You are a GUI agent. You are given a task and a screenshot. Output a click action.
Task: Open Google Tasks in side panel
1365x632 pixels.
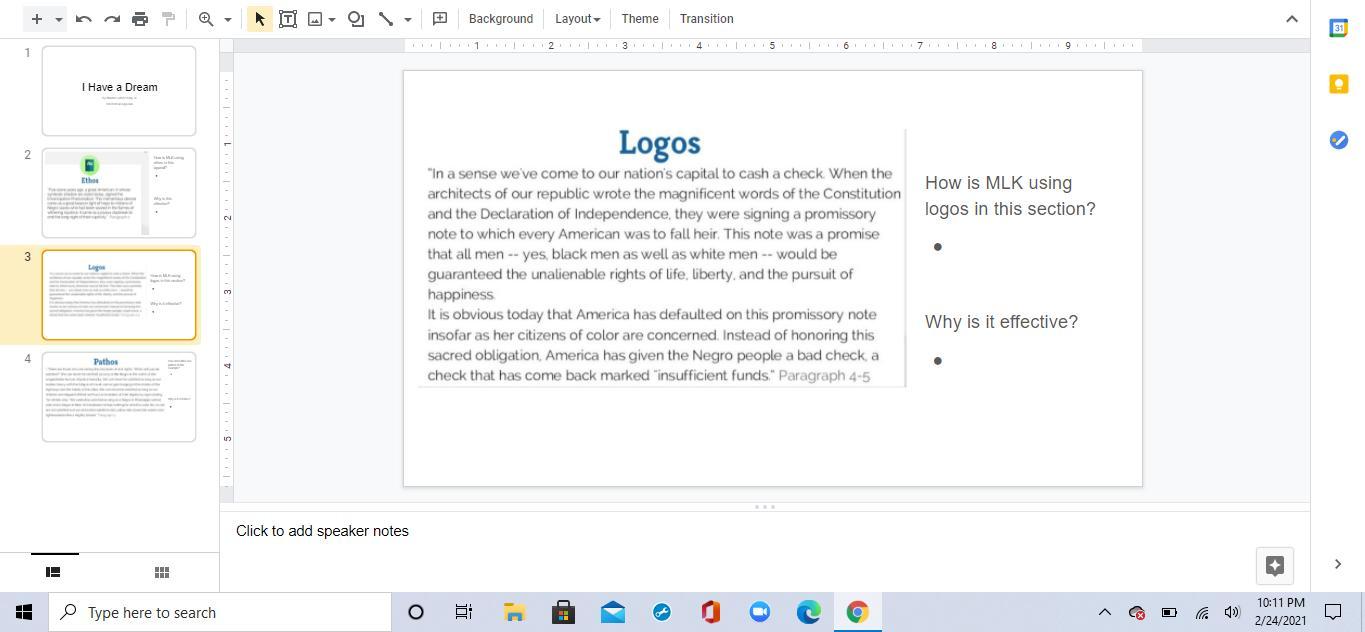click(1338, 140)
